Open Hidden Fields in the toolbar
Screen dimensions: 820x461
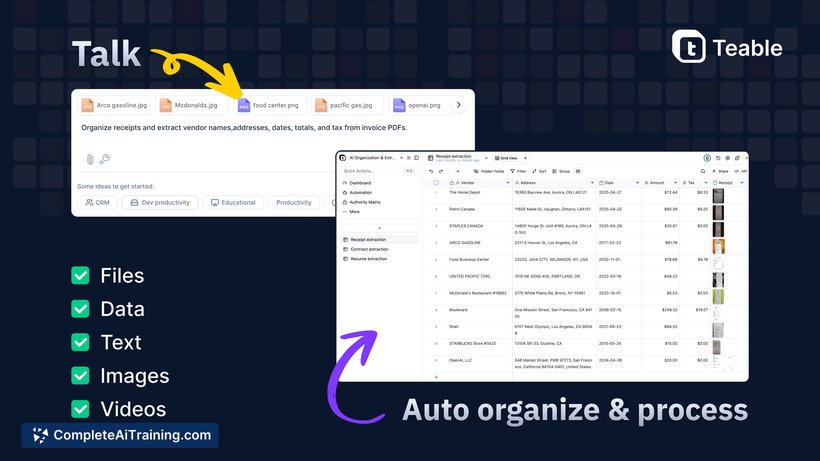click(489, 171)
